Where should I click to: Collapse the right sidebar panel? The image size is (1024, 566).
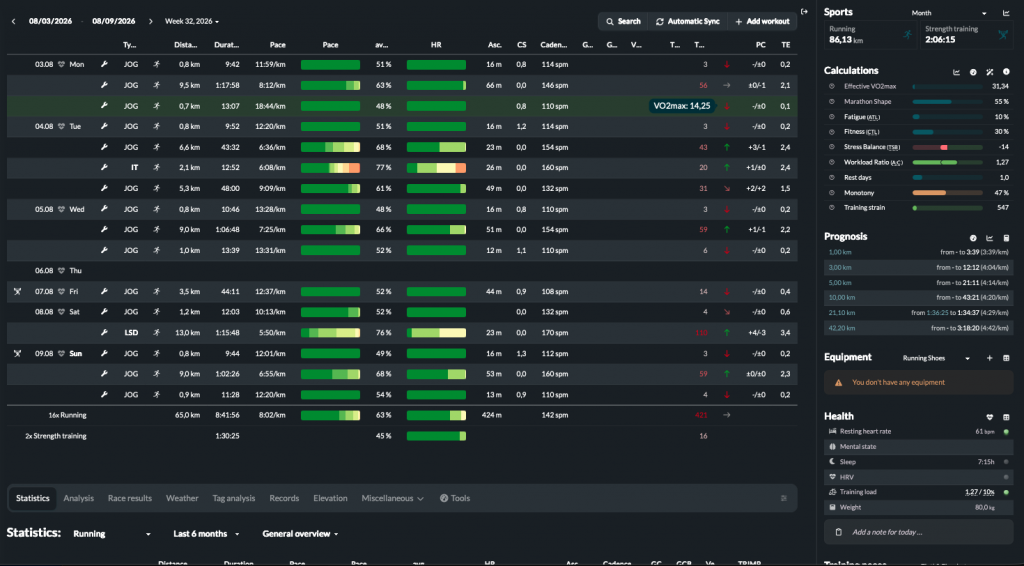(805, 12)
